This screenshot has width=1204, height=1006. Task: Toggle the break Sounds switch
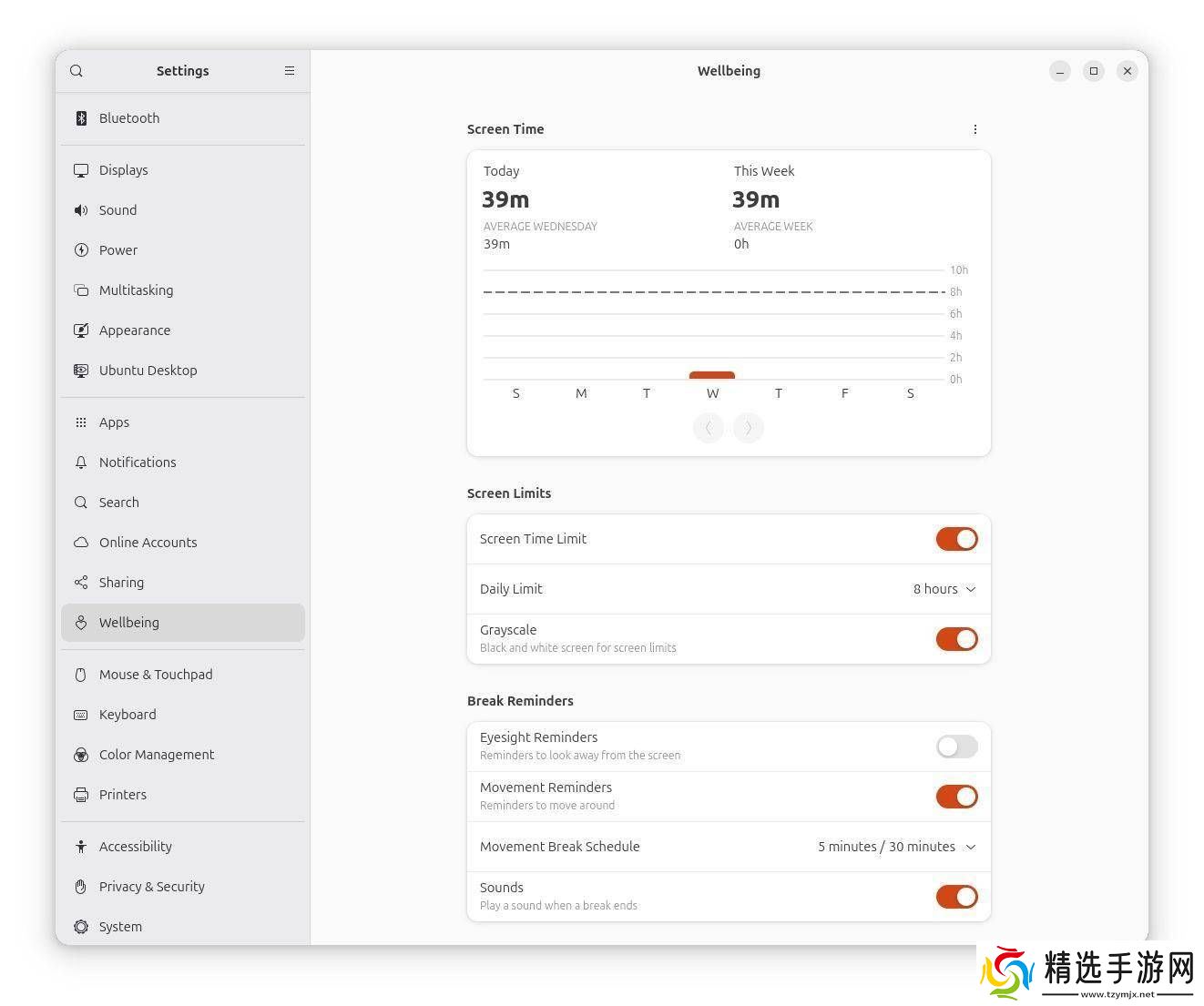click(956, 897)
